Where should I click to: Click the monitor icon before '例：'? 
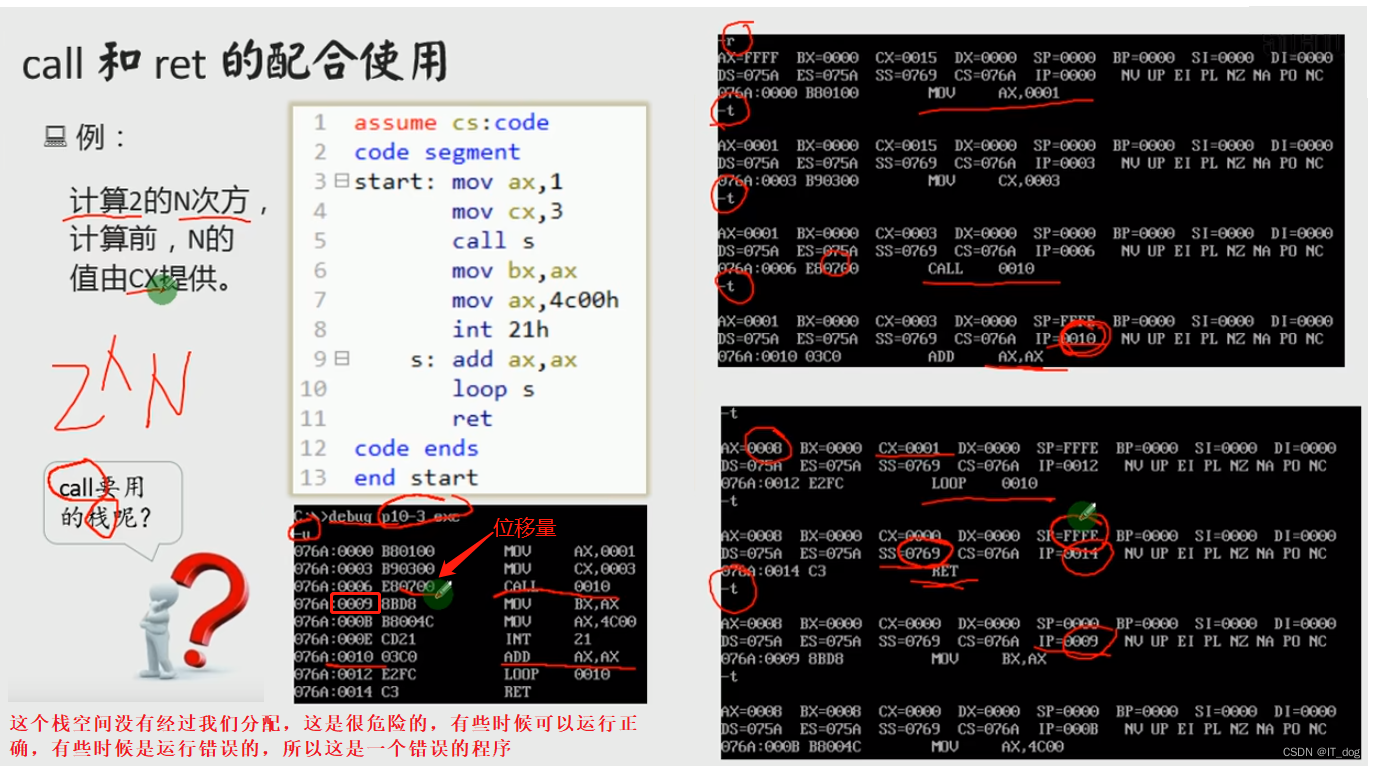point(55,136)
